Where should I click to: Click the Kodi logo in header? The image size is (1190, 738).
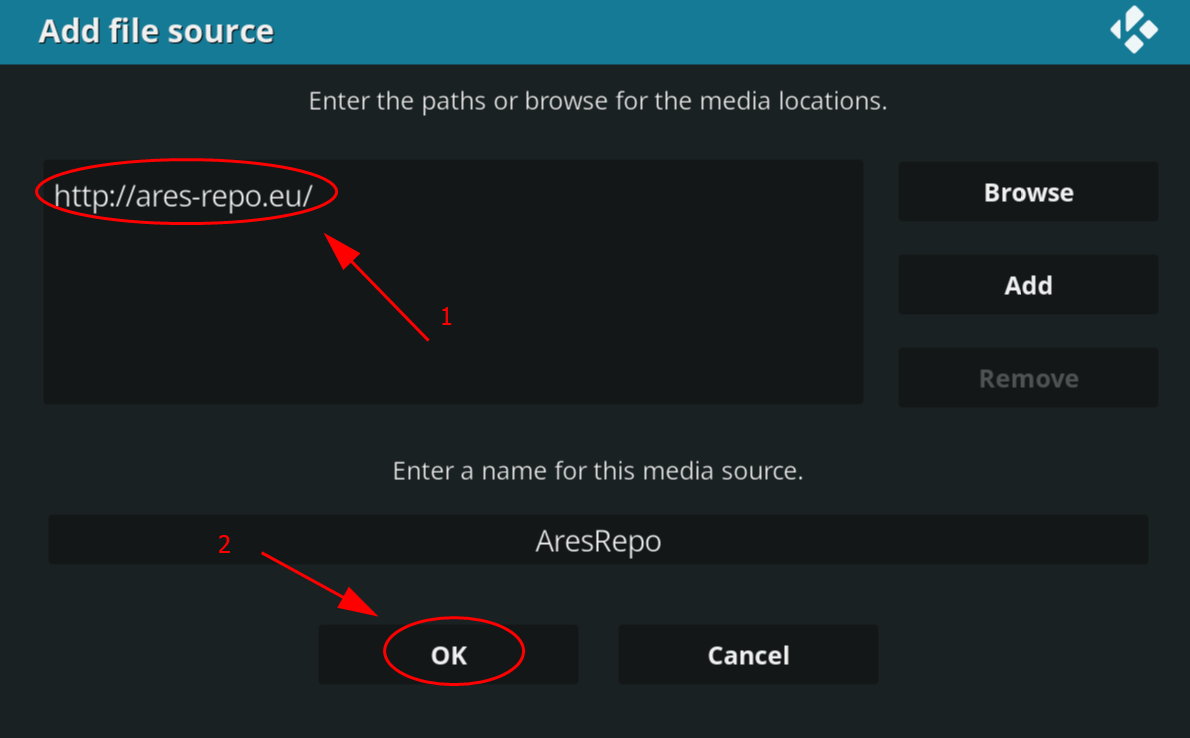coord(1134,30)
